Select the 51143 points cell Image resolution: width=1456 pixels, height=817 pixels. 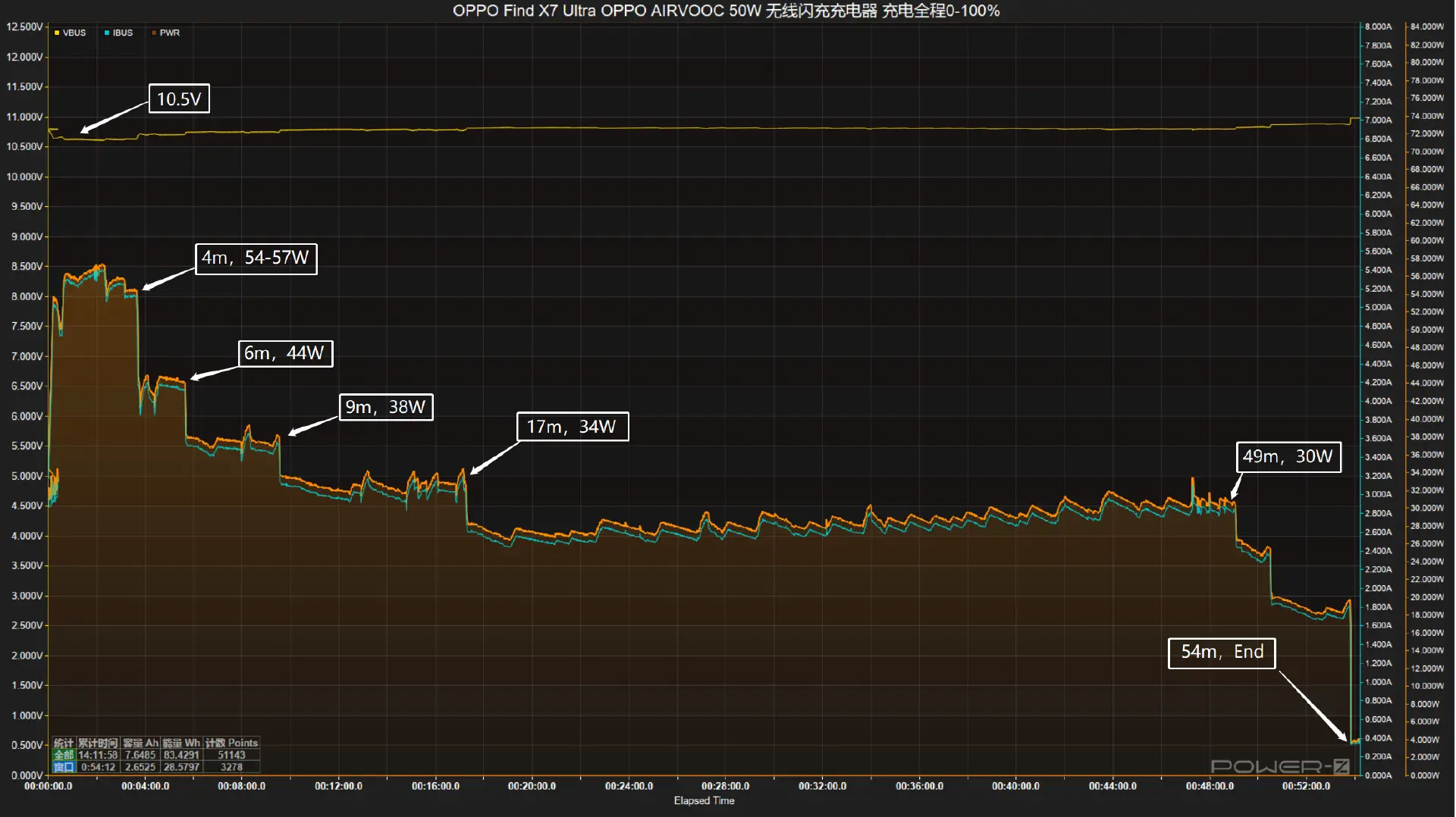point(231,755)
